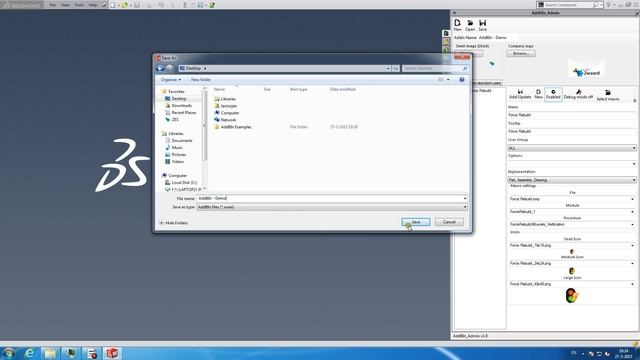Sort by the Name column header

[220, 89]
